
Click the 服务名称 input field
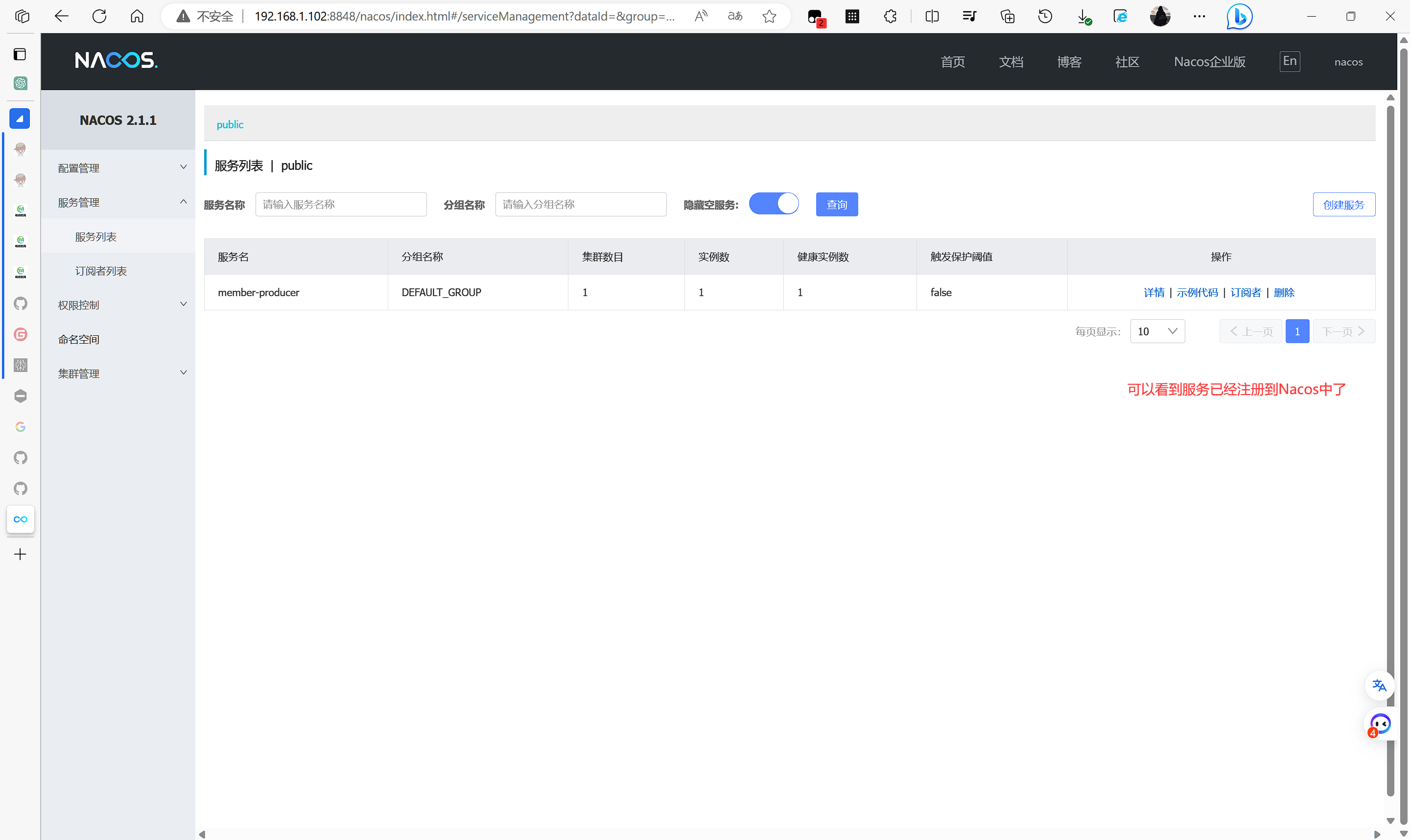(x=341, y=204)
